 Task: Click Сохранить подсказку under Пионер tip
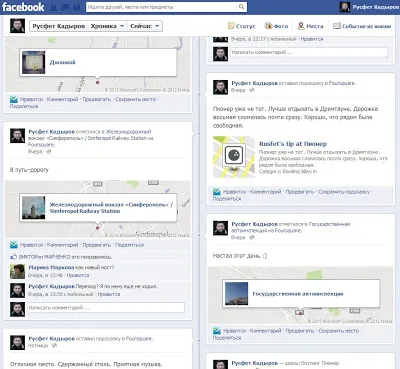pyautogui.click(x=344, y=192)
